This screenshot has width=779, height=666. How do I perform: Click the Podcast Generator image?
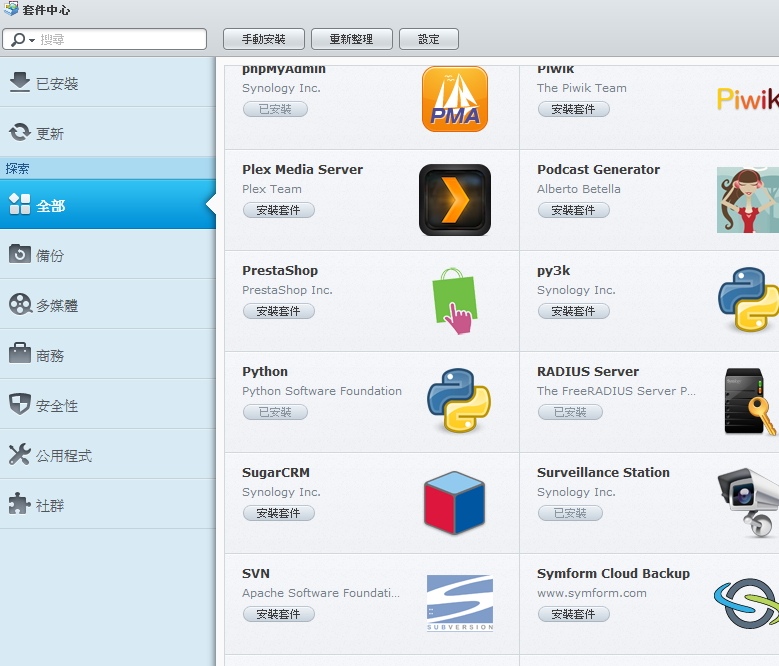click(x=748, y=200)
